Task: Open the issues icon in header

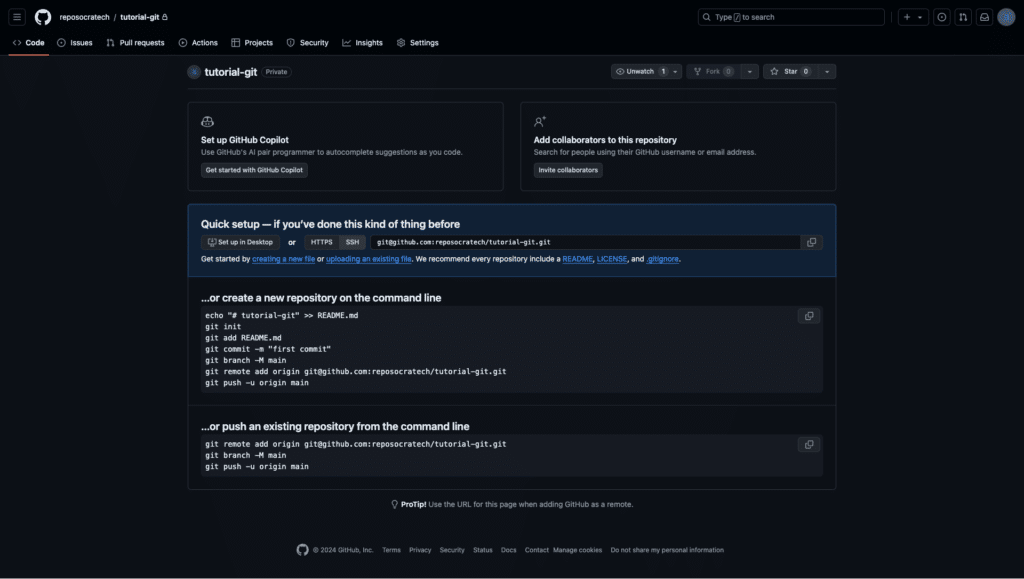Action: 942,17
